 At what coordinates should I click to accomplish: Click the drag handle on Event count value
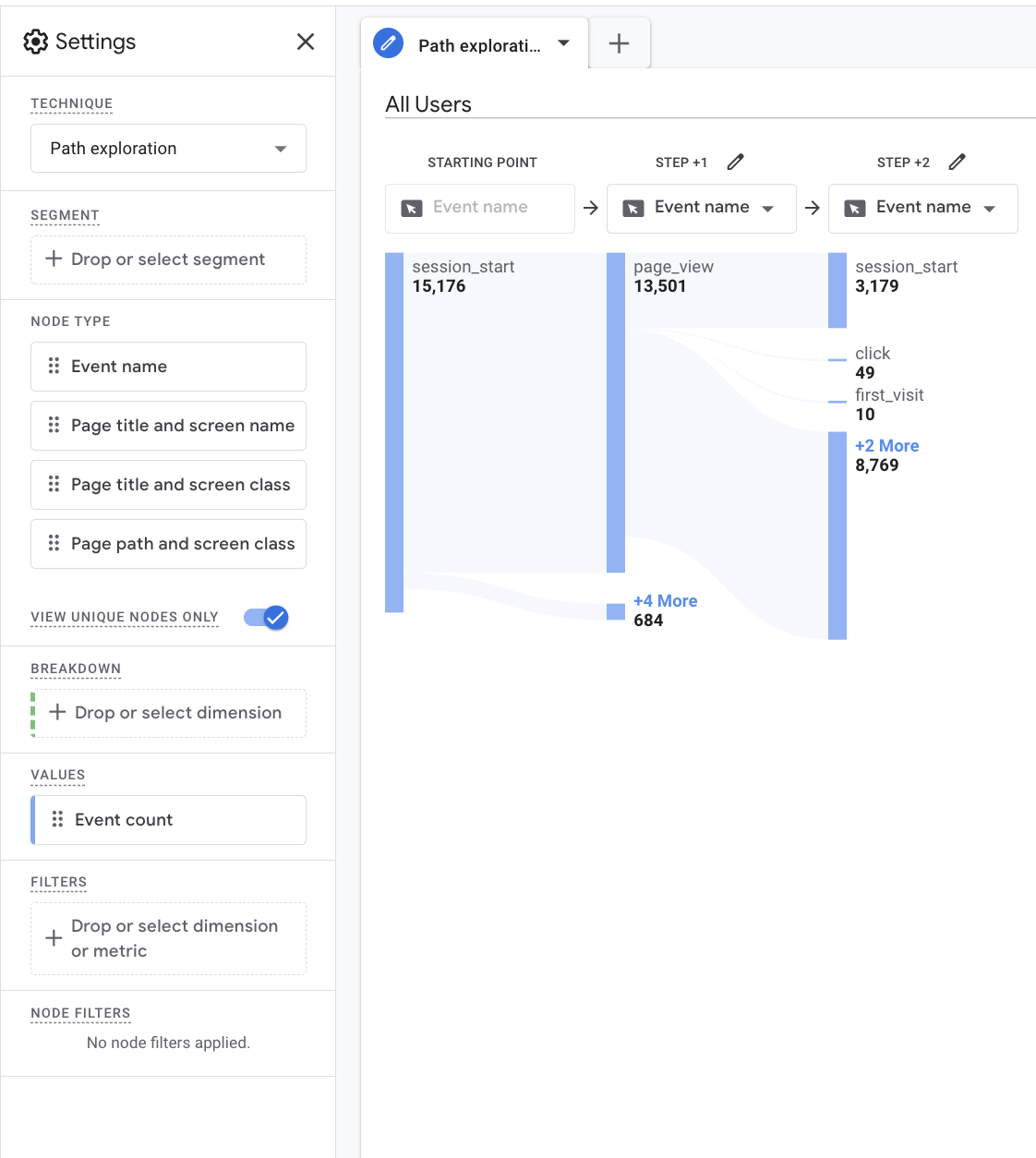(x=57, y=820)
